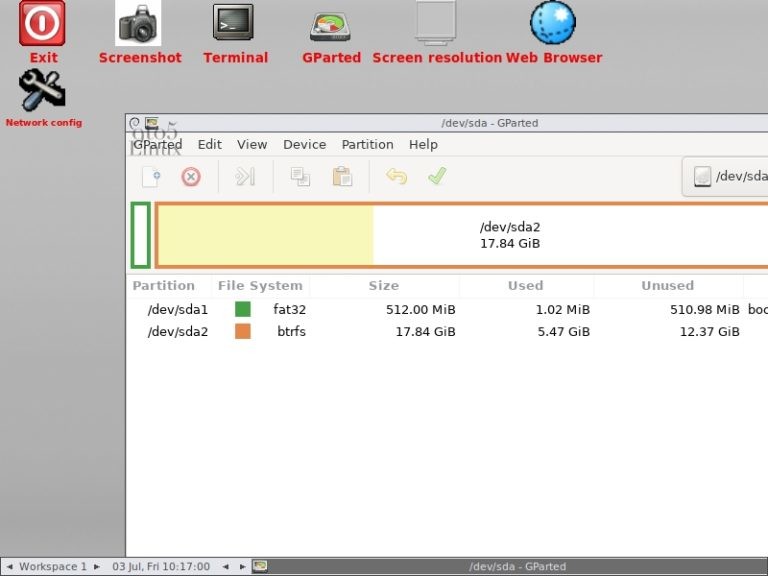This screenshot has height=576, width=768.
Task: Launch the Screenshot camera icon
Action: pyautogui.click(x=138, y=24)
